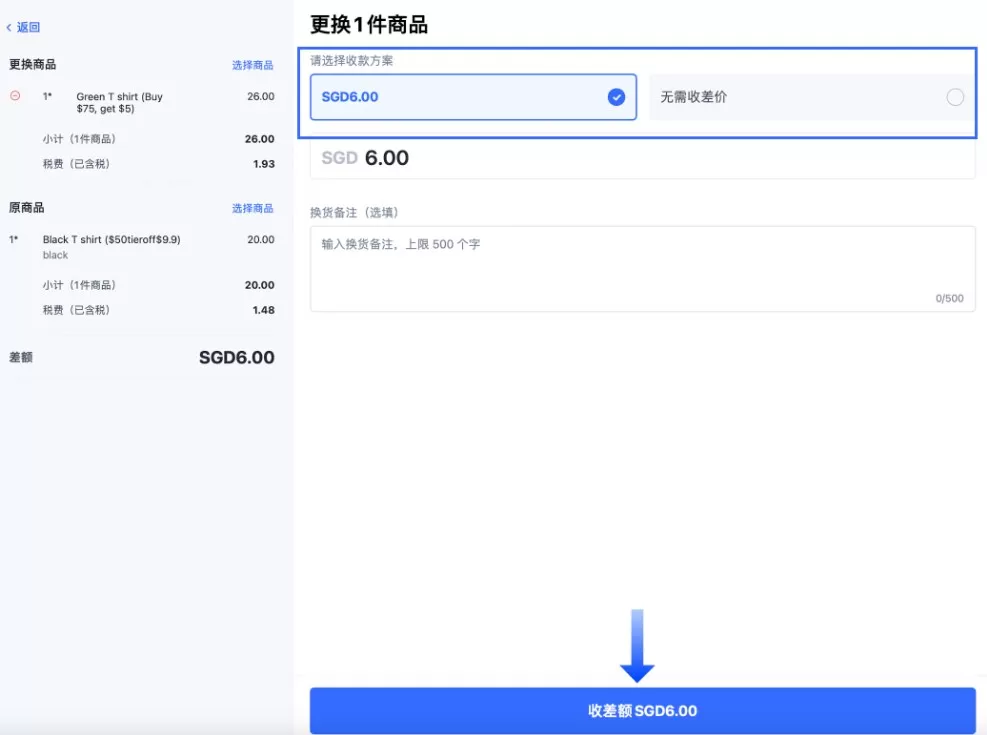Click the blue checkmark on the SGD6.00 option
This screenshot has height=735, width=987.
tap(617, 97)
